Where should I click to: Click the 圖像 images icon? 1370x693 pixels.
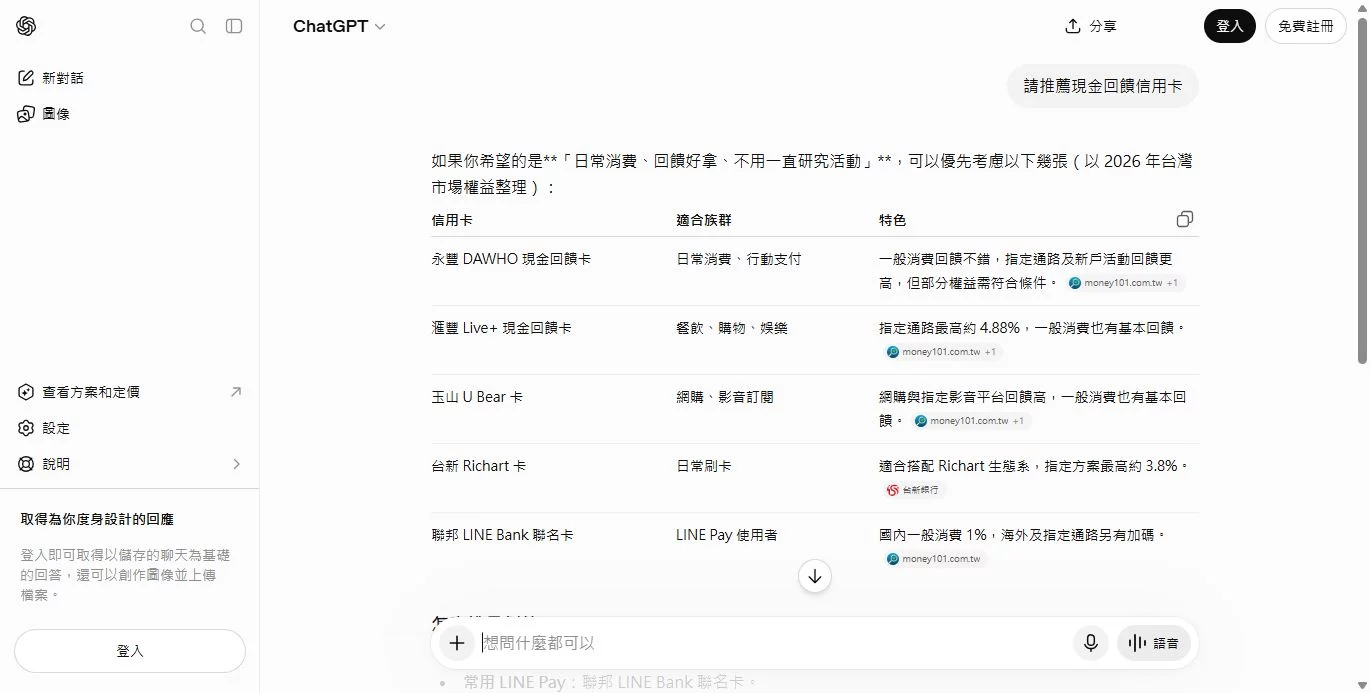click(x=27, y=114)
